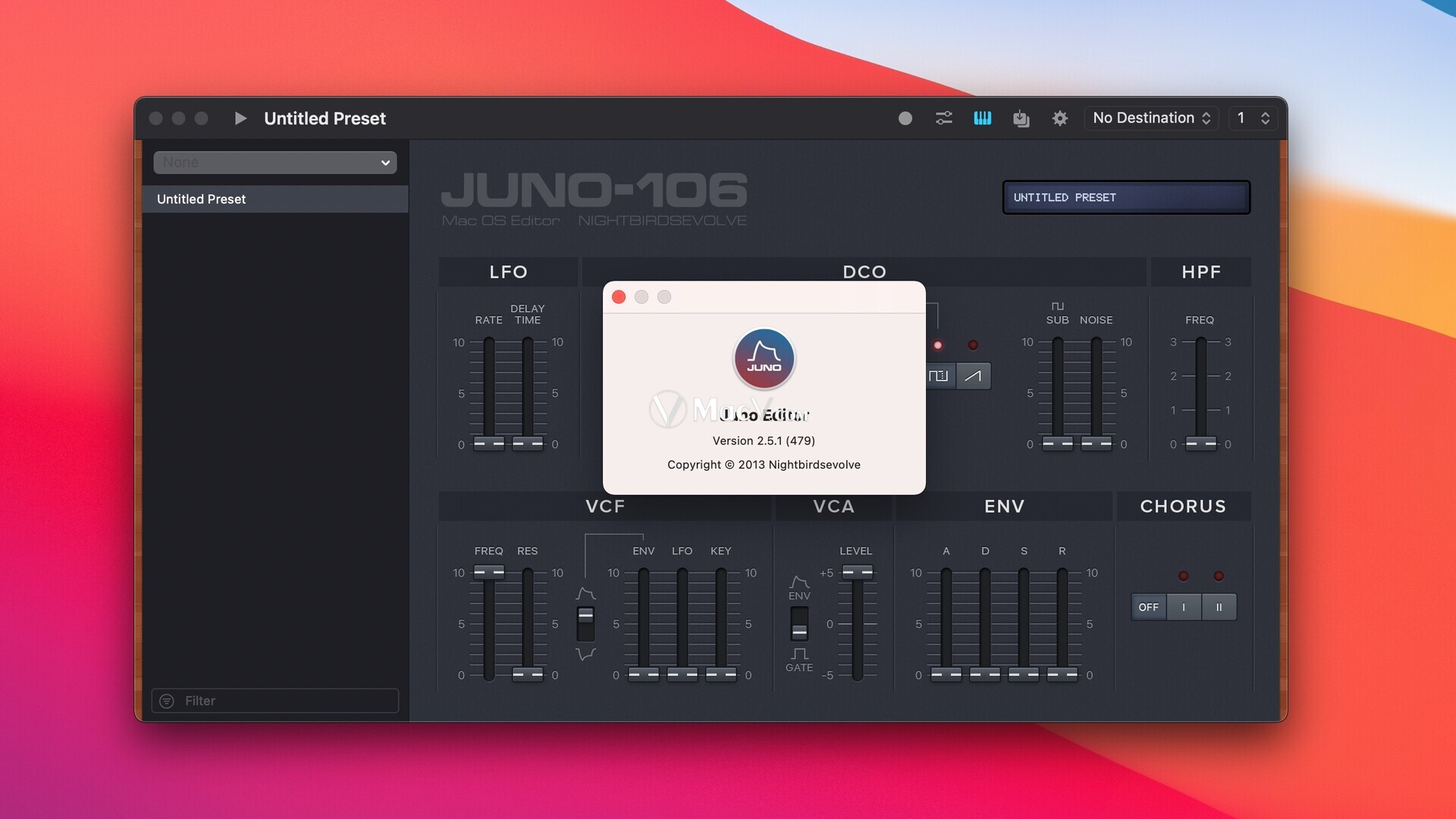This screenshot has width=1456, height=819.
Task: Click the UNTITLED PRESET name display
Action: [x=1126, y=197]
